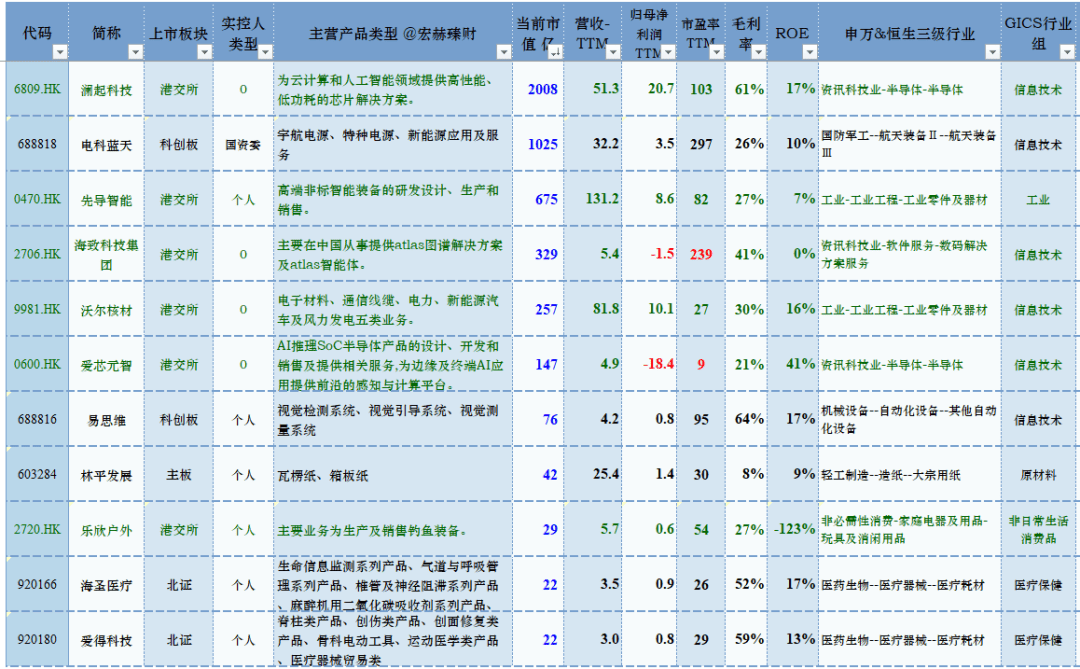Open the 主营产品类型 filter dropdown

pyautogui.click(x=502, y=52)
